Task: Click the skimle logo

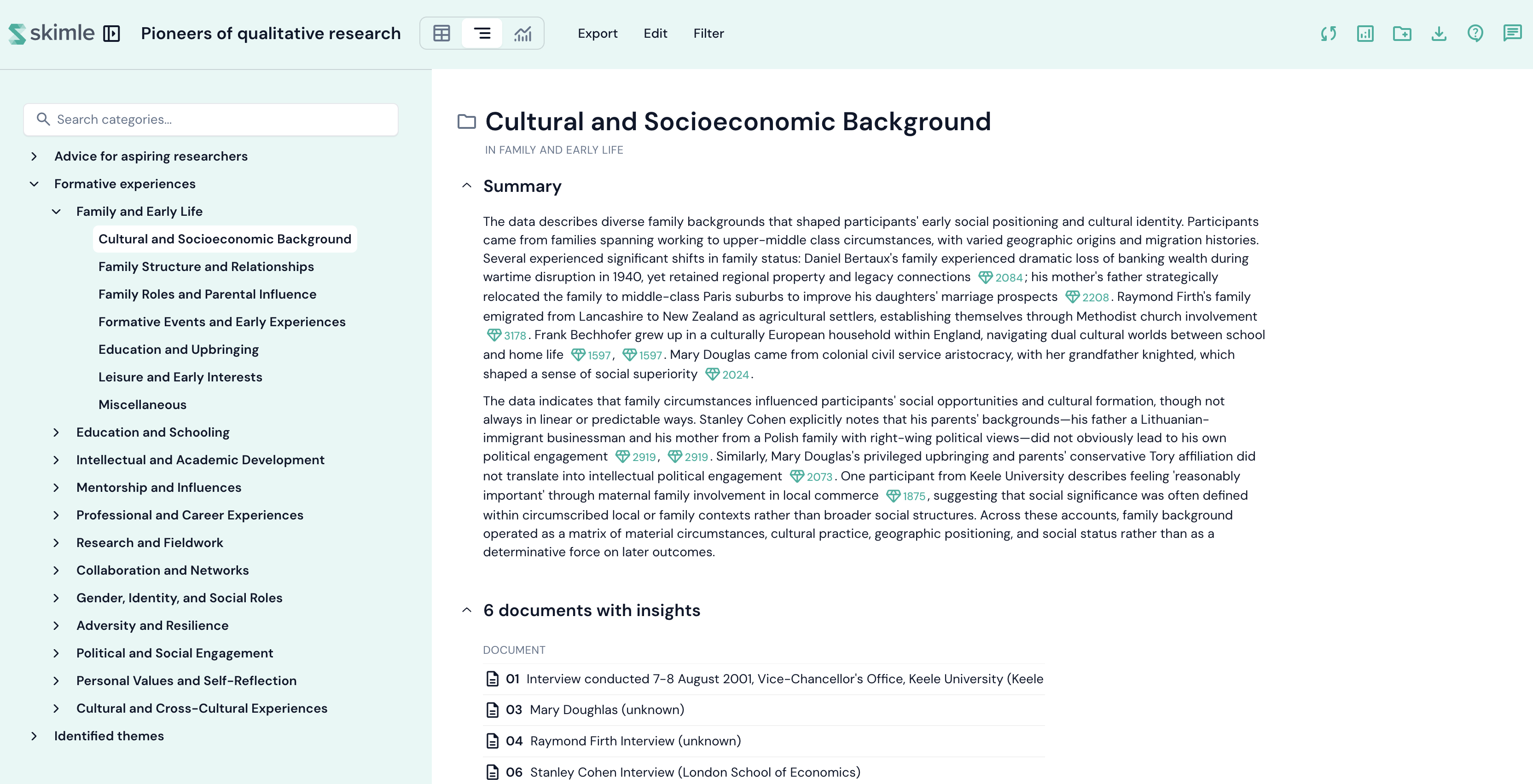Action: coord(52,33)
